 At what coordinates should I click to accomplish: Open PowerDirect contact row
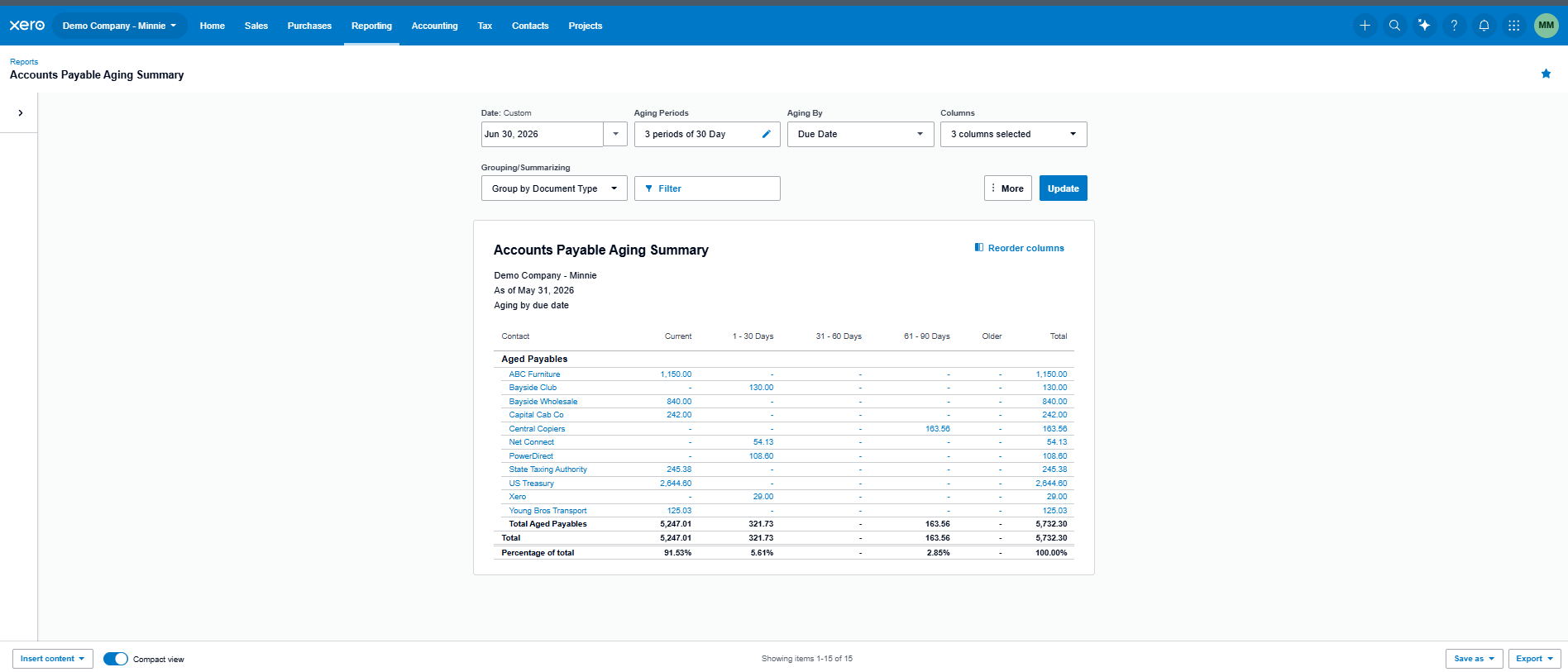click(531, 456)
